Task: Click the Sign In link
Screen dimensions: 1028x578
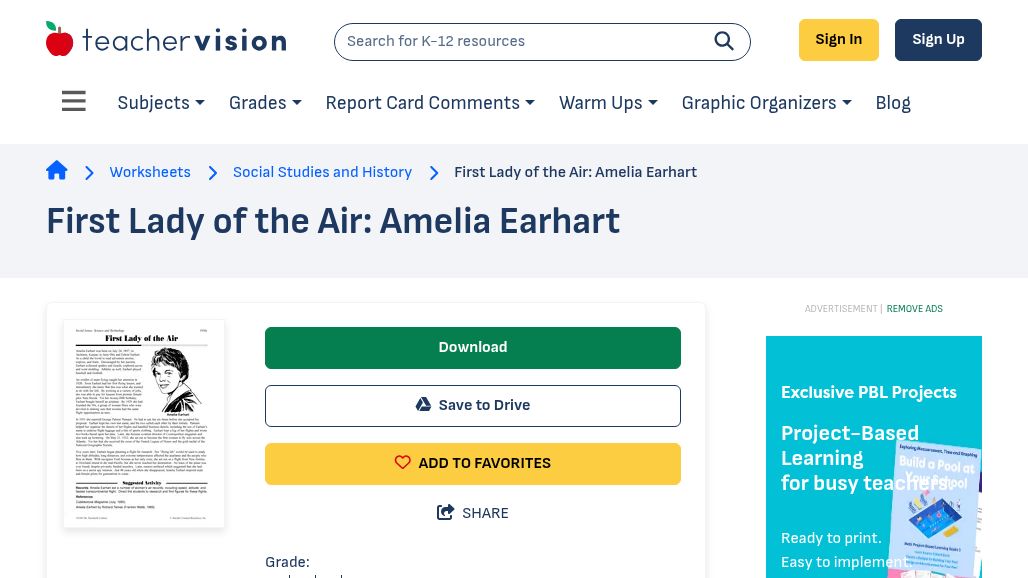Action: click(x=838, y=39)
